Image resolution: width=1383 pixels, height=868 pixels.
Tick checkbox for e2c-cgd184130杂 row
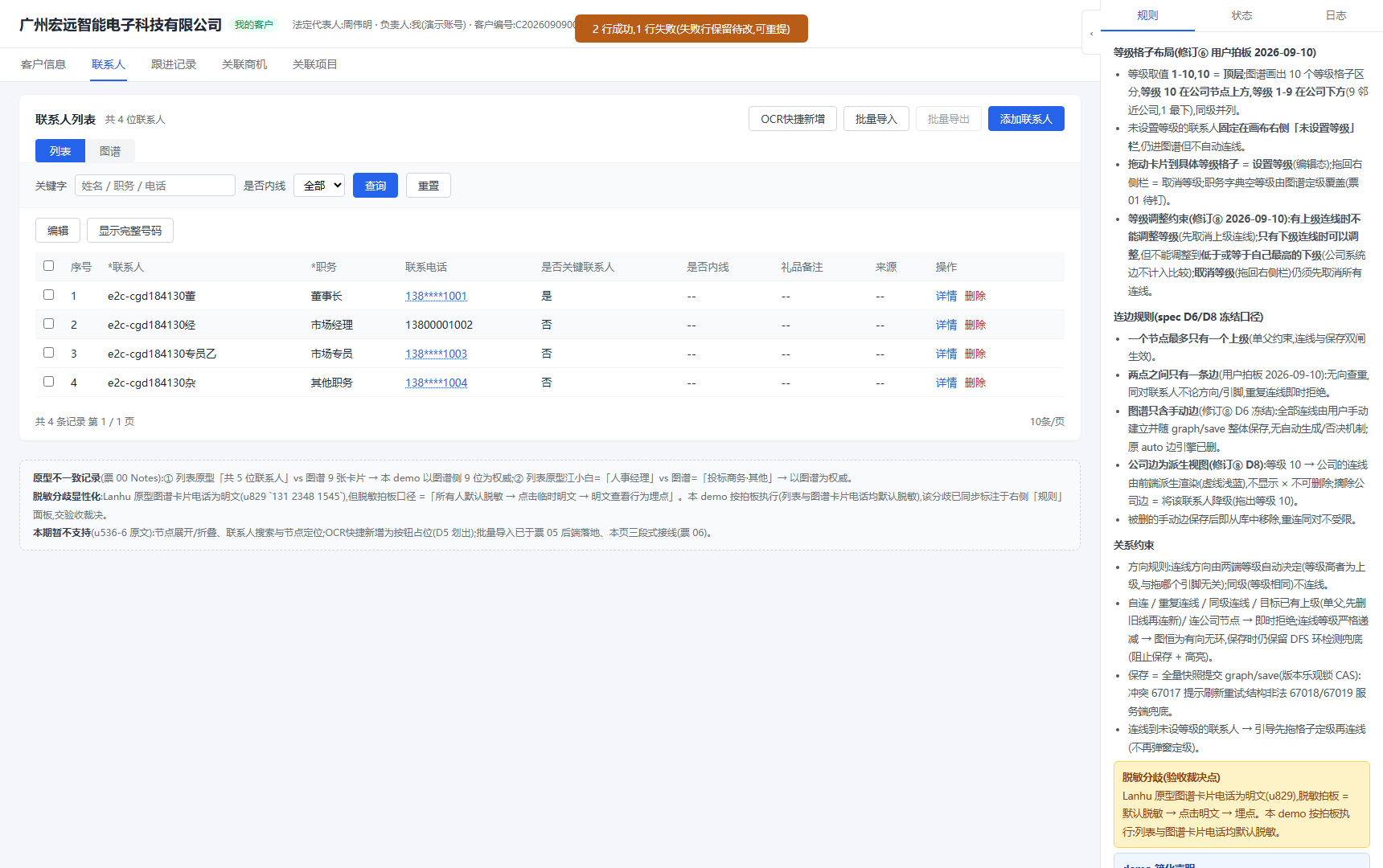click(48, 382)
